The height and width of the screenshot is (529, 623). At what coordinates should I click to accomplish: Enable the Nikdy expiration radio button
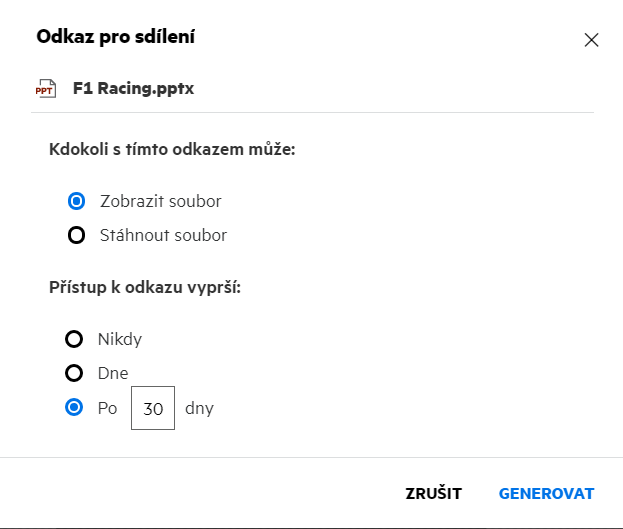(73, 339)
